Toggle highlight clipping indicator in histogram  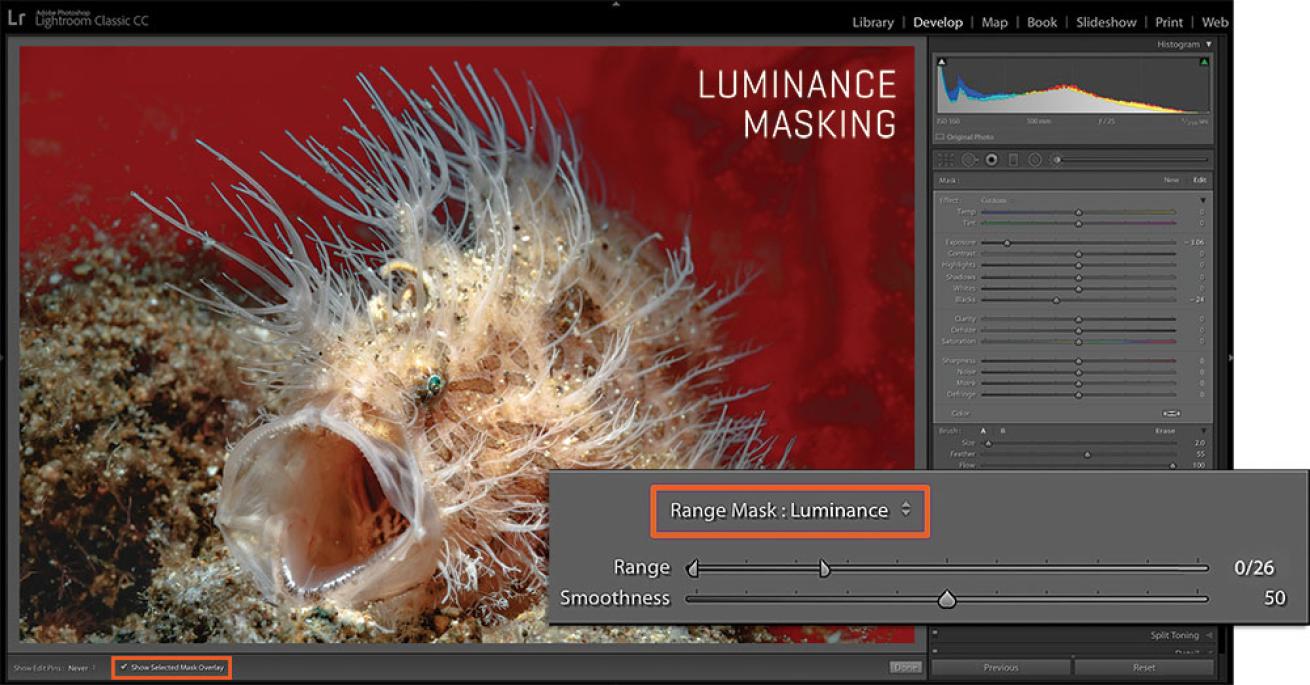(1204, 62)
